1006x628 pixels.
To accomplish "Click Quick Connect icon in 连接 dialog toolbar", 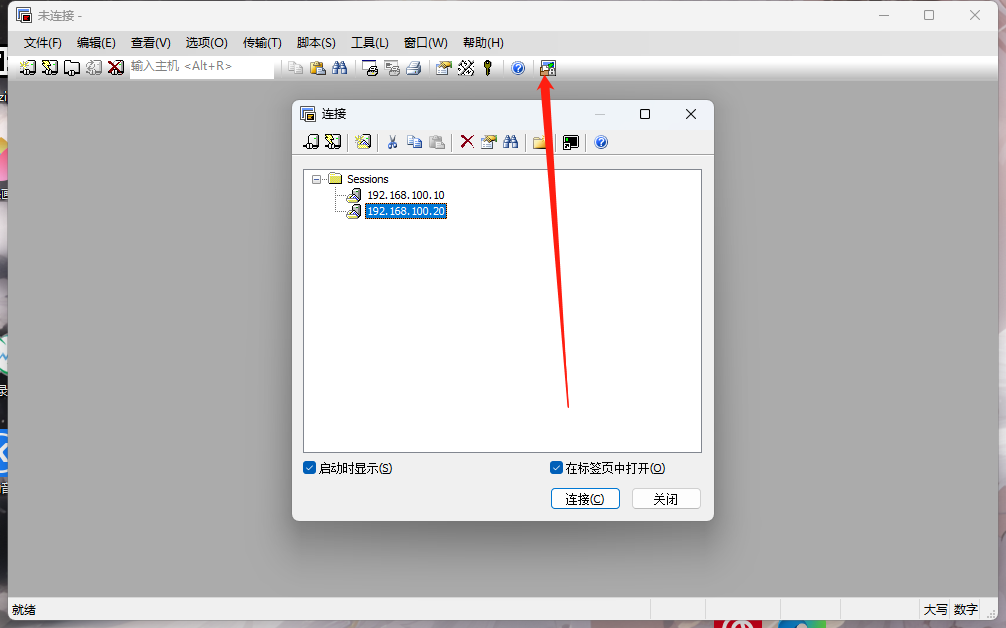I will [x=333, y=142].
